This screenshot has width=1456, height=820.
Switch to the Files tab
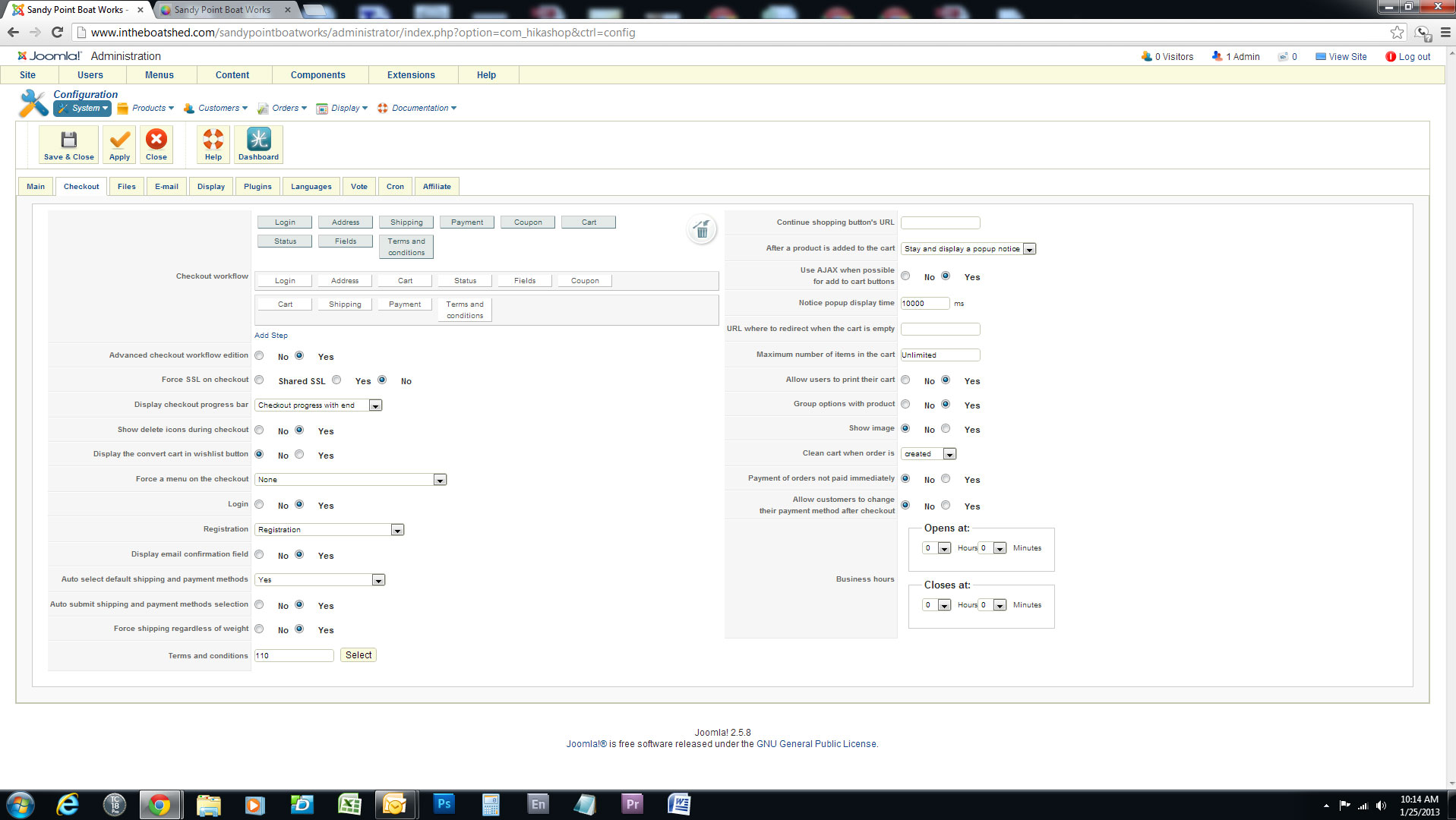click(x=127, y=187)
